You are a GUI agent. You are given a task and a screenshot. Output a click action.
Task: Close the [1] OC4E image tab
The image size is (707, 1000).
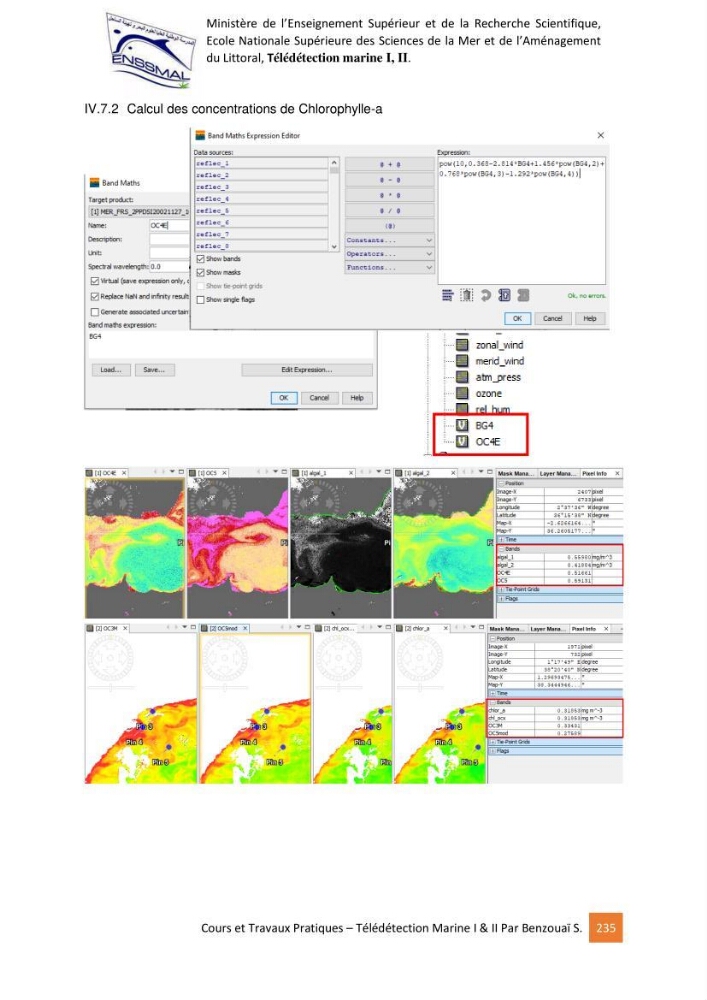click(124, 473)
